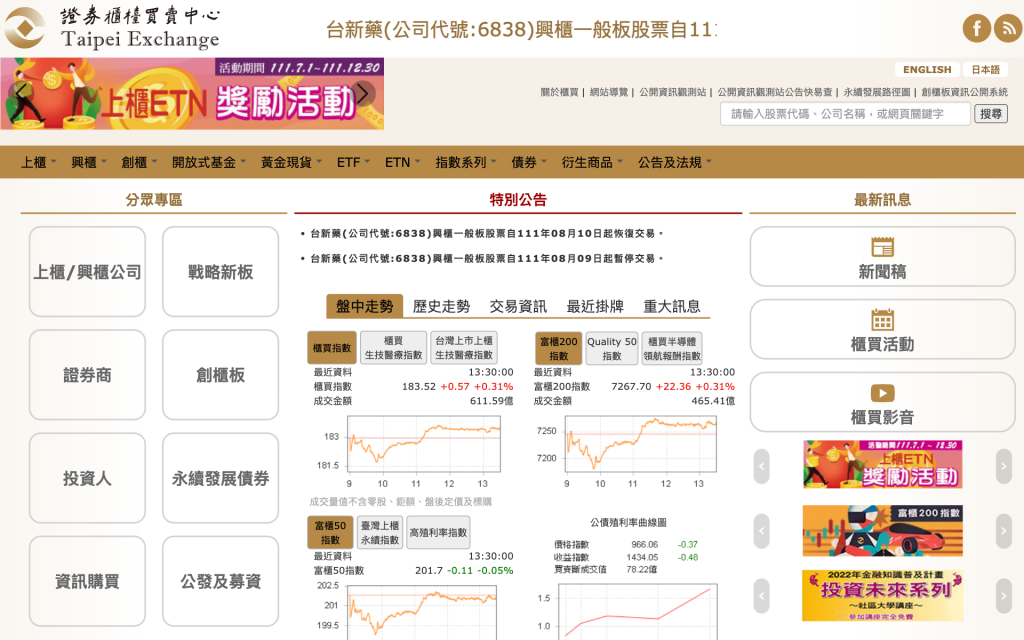This screenshot has width=1024, height=640.
Task: Open the 公開資訊觀測站 link
Action: click(x=673, y=92)
